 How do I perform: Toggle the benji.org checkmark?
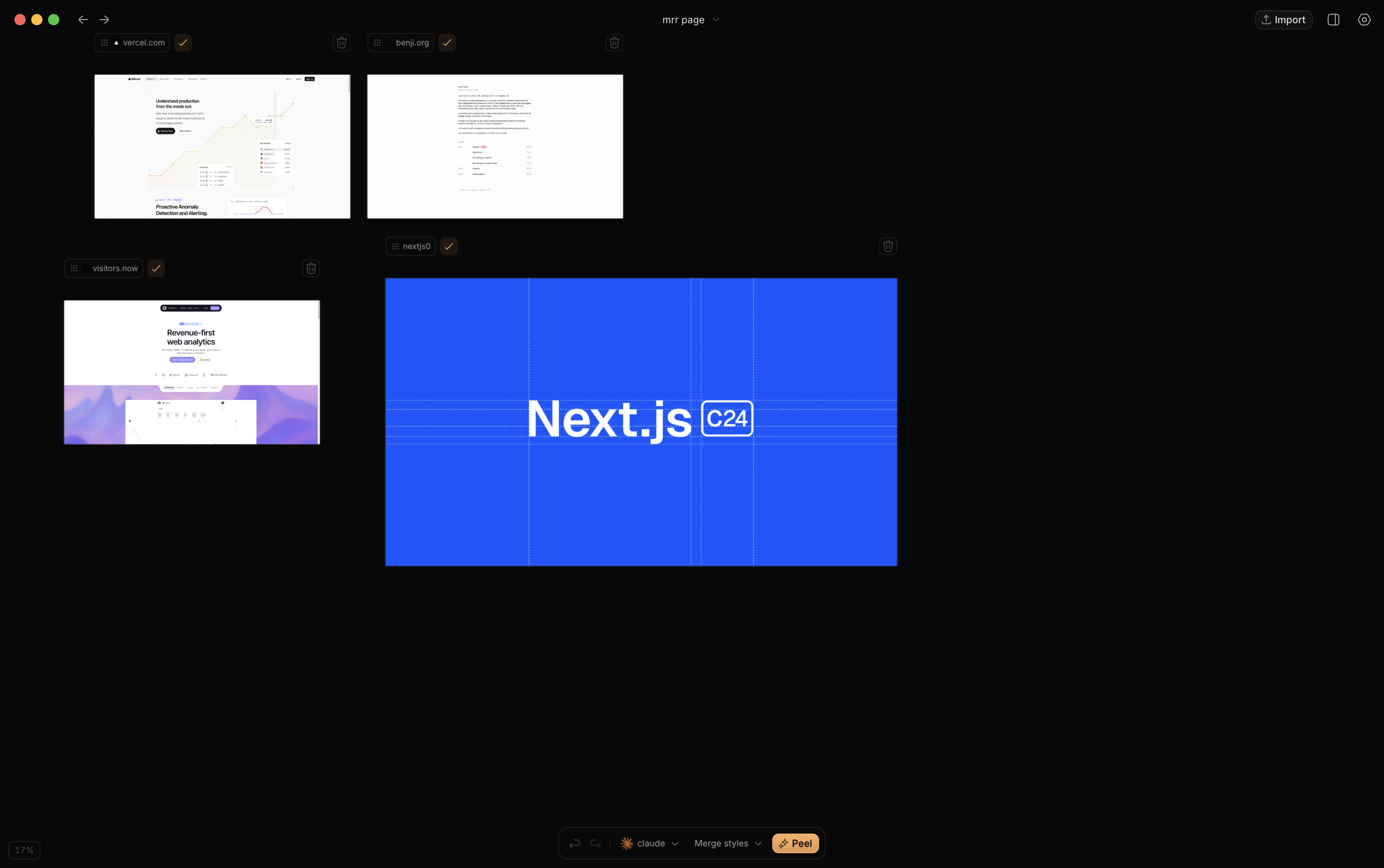pos(447,42)
